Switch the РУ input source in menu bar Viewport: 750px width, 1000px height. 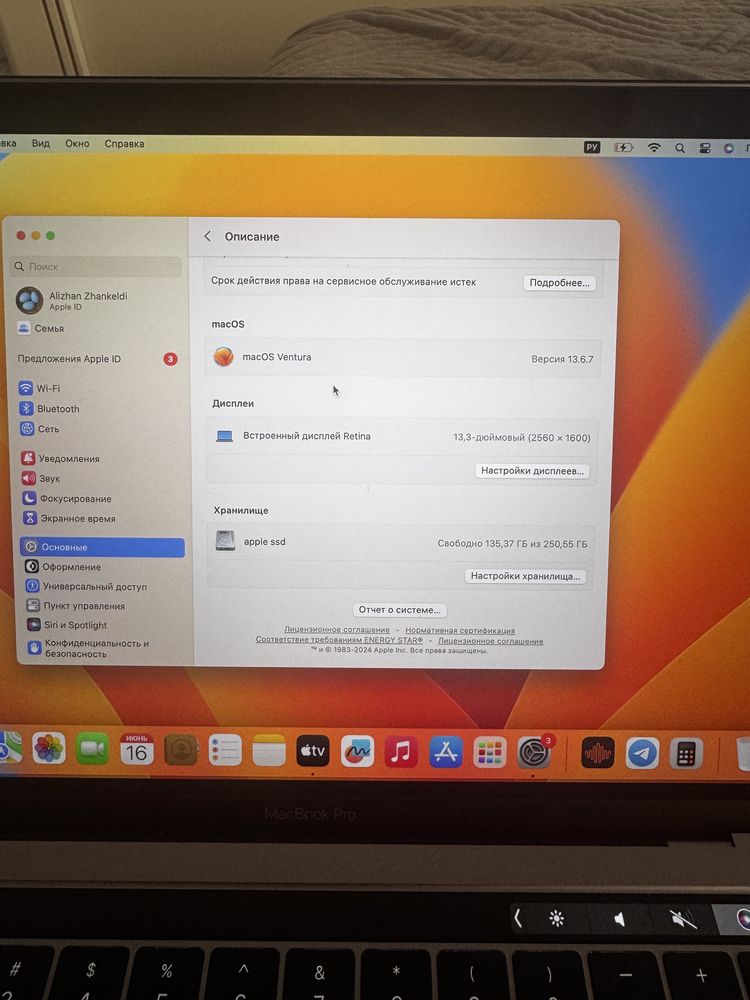pyautogui.click(x=592, y=147)
